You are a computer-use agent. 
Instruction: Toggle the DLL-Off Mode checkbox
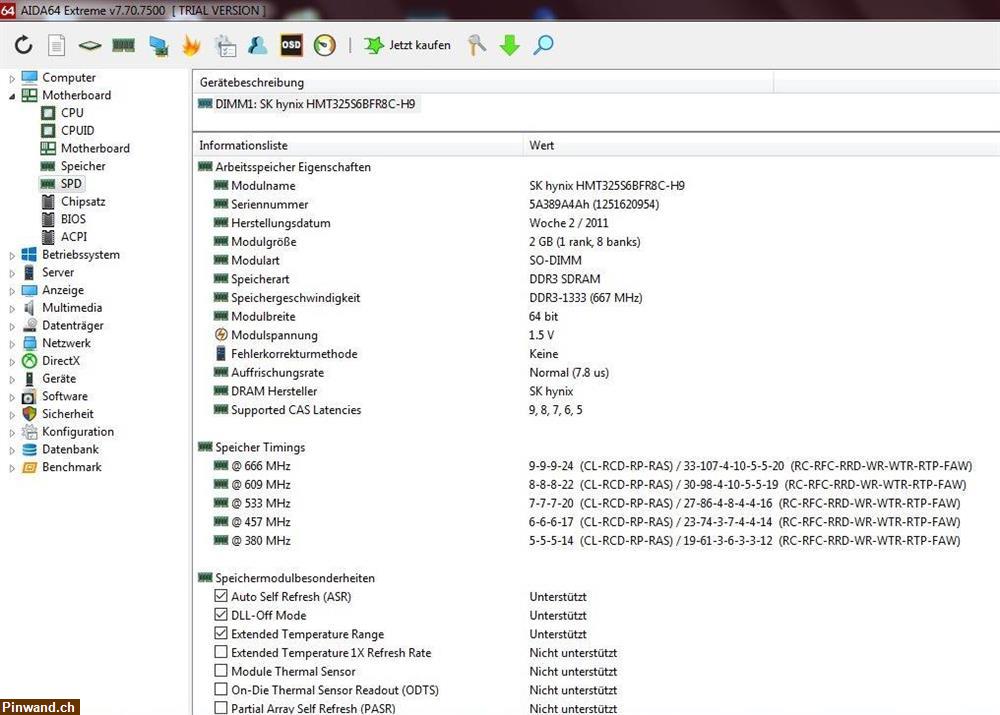click(221, 615)
